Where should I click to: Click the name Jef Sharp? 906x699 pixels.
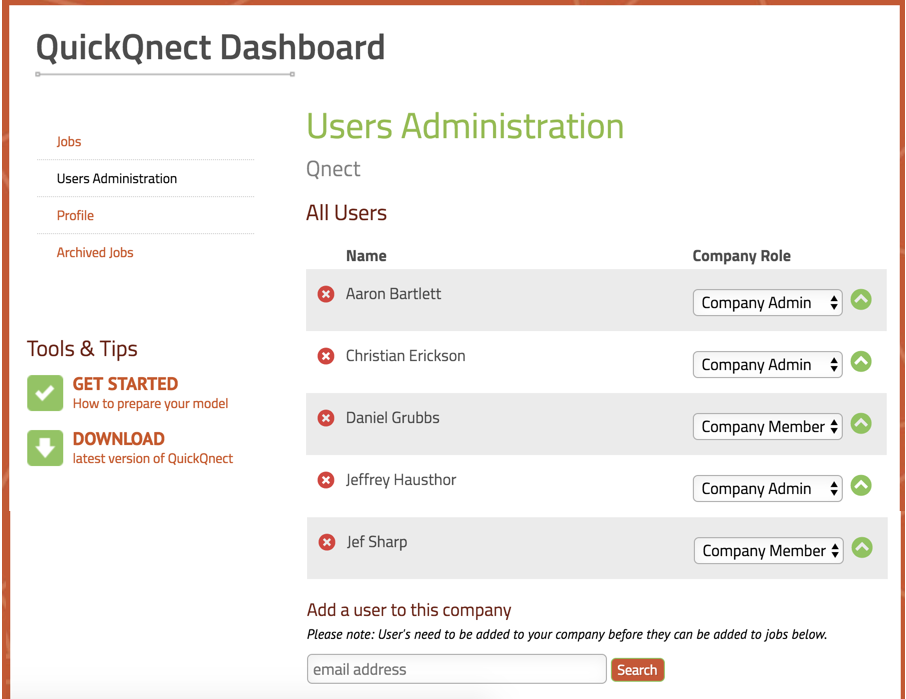tap(377, 542)
